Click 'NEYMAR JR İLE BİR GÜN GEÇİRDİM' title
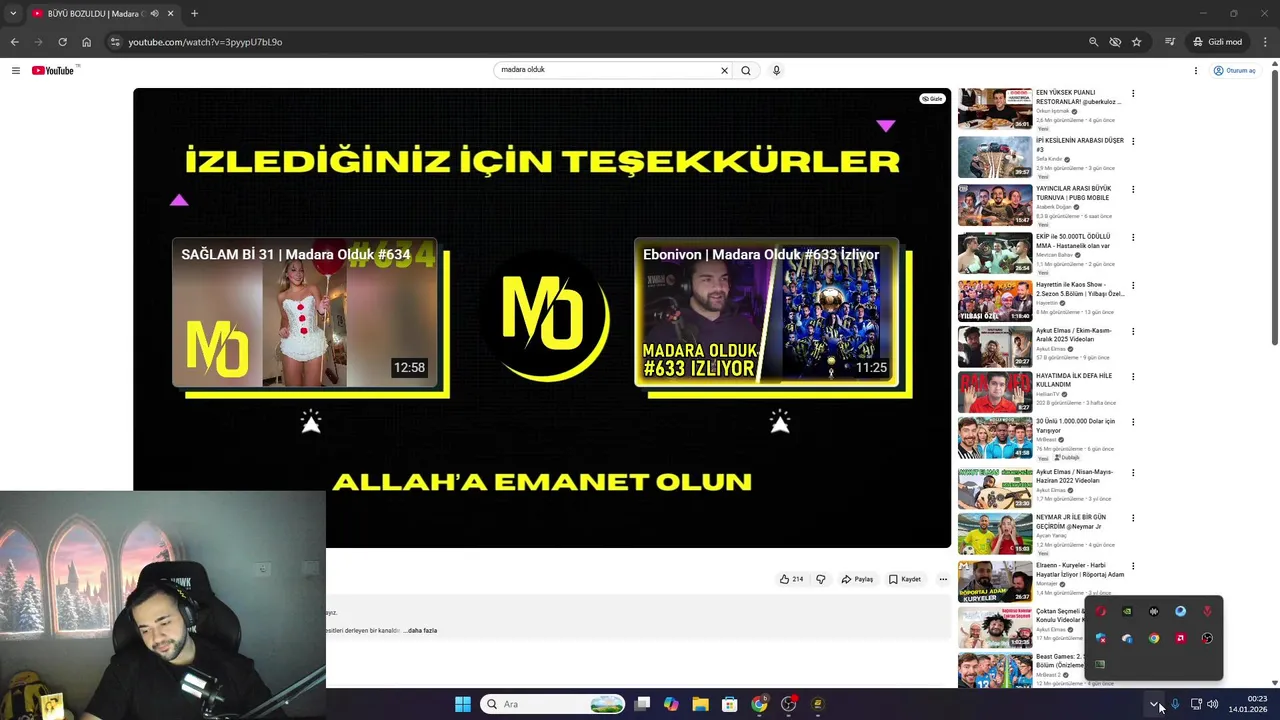Viewport: 1280px width, 720px height. point(1071,522)
